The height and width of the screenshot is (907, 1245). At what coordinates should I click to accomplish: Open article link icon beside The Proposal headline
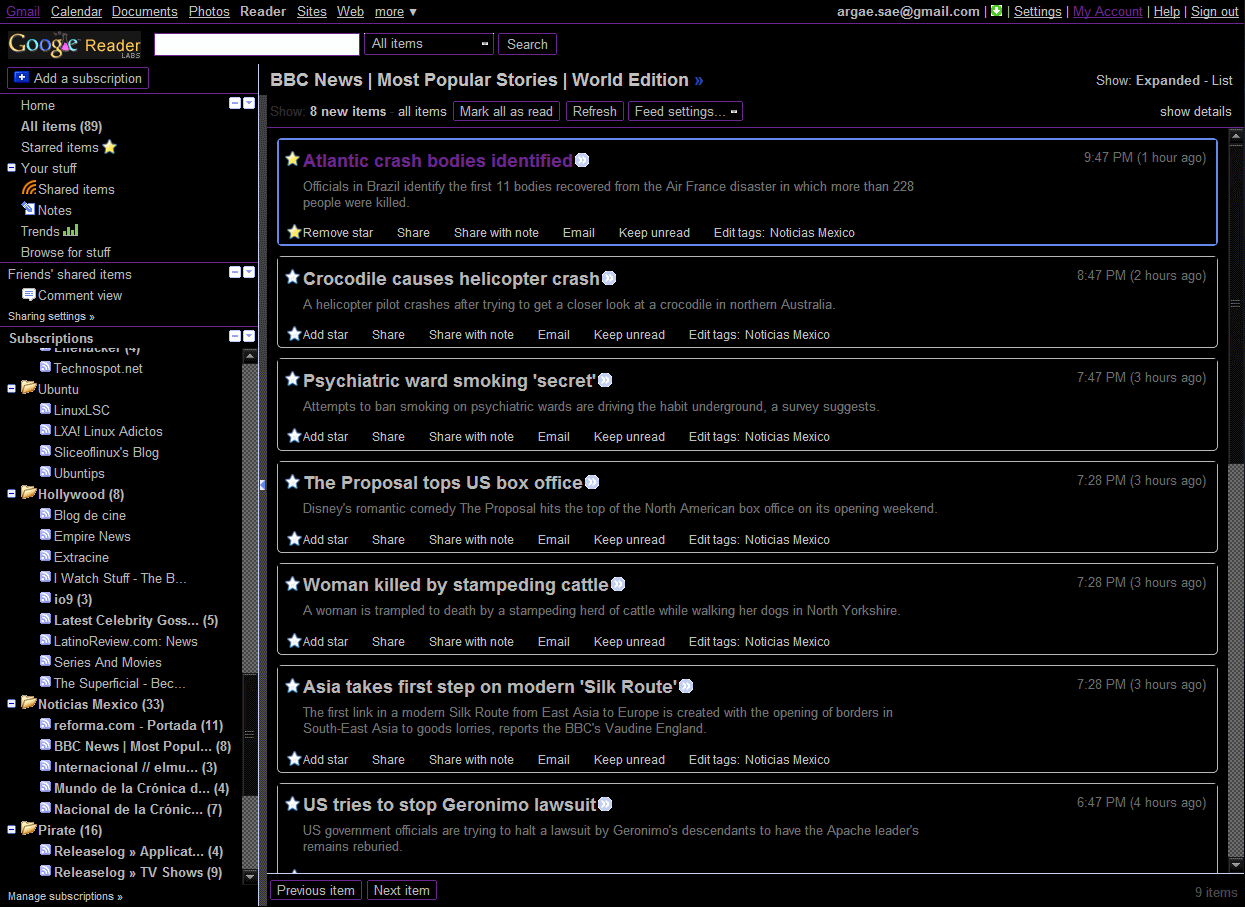592,483
